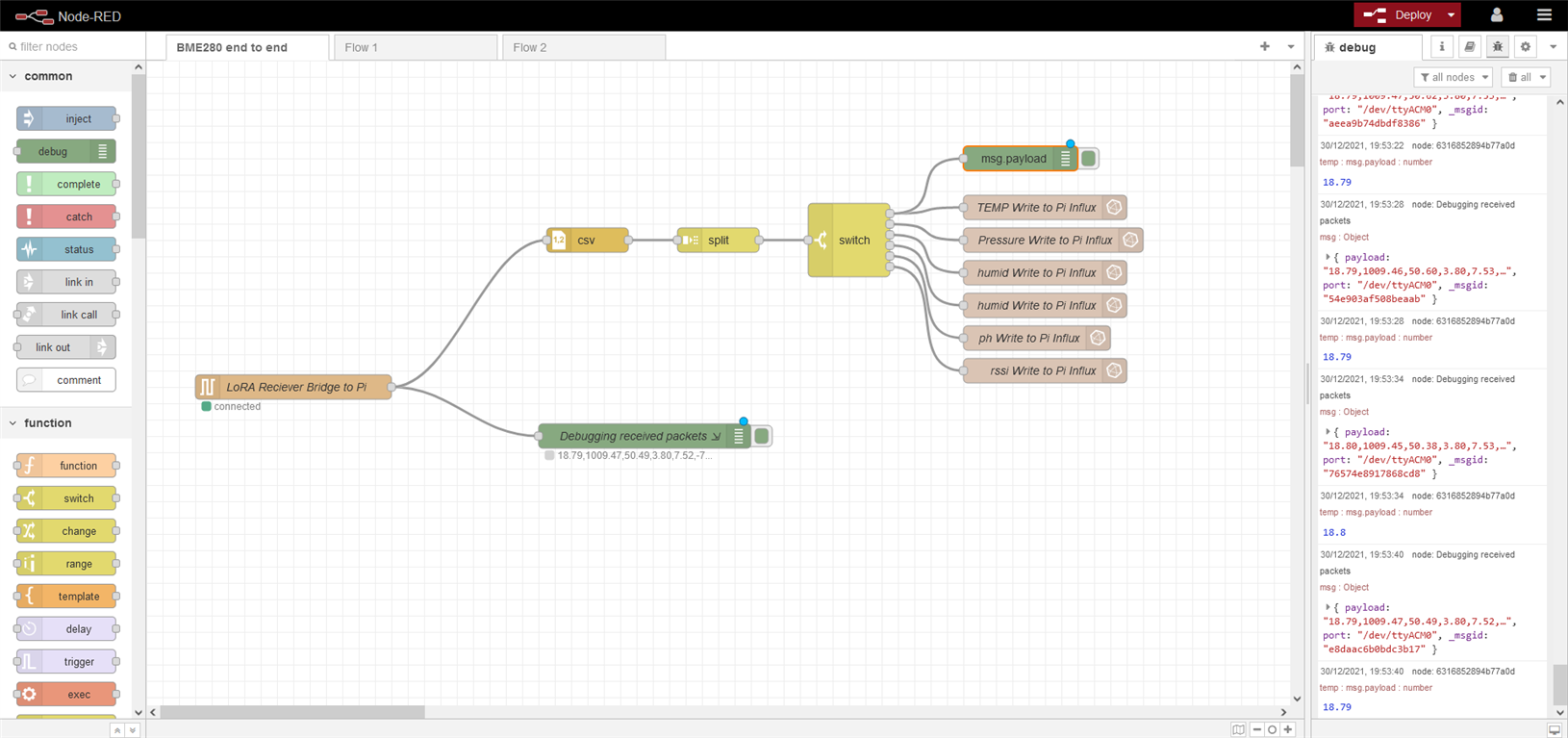Toggle msg payload debug node output
Screen dimensions: 1568x738
pos(1089,159)
